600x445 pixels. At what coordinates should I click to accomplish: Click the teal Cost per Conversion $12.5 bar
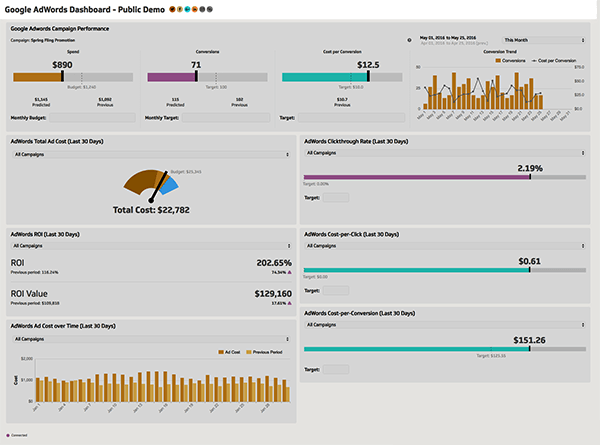tap(325, 77)
